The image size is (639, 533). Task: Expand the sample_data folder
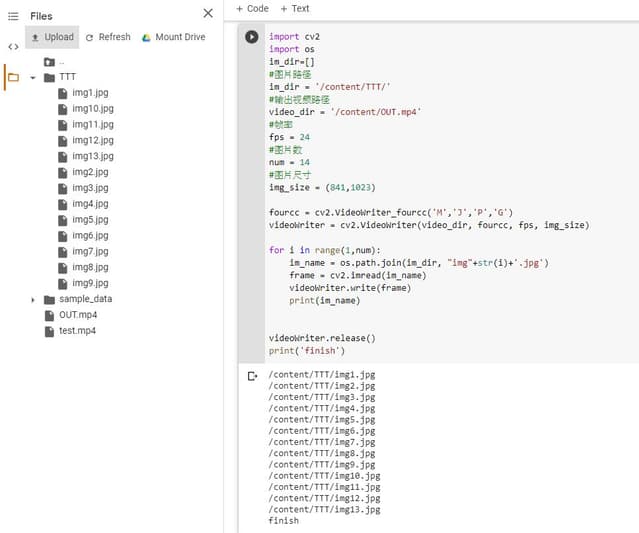[33, 299]
